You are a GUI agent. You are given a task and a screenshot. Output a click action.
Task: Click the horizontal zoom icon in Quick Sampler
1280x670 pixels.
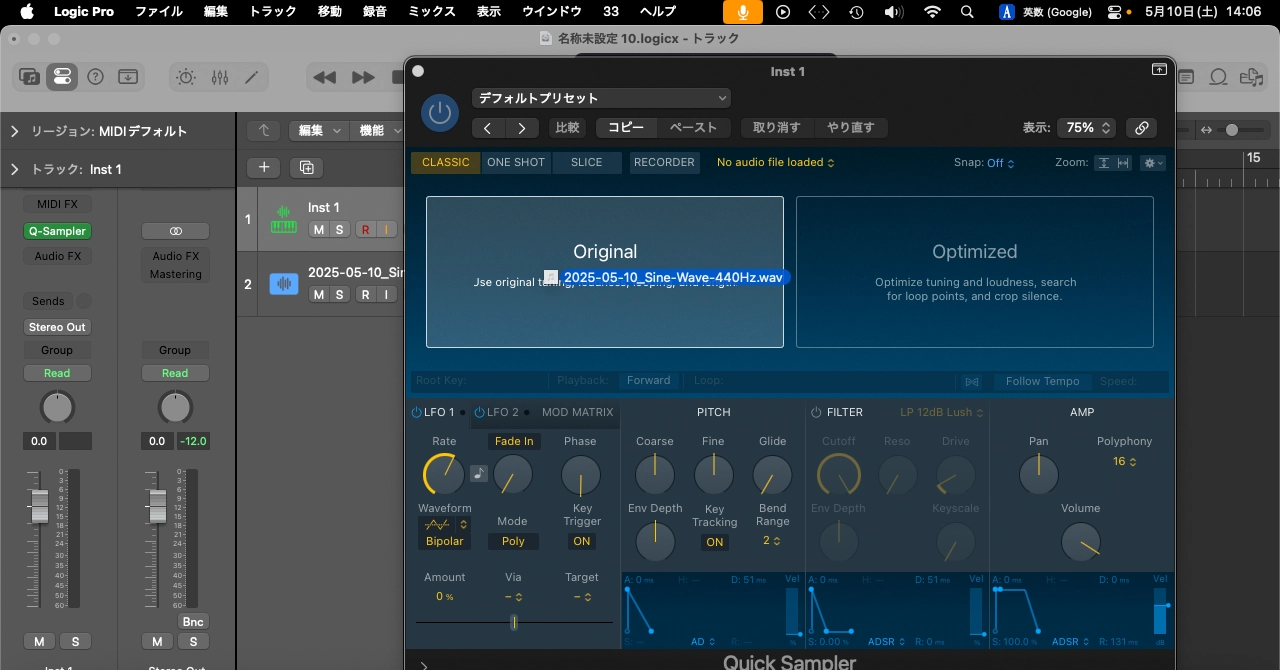tap(1123, 163)
